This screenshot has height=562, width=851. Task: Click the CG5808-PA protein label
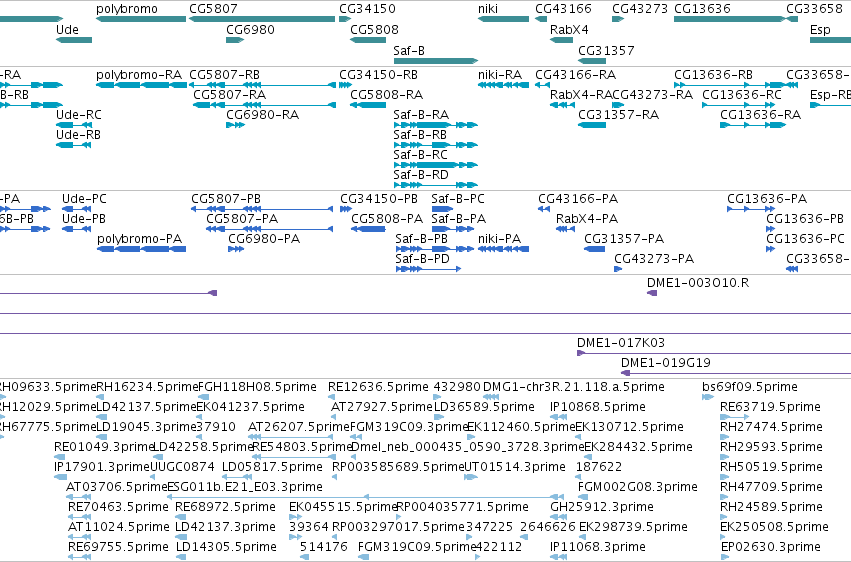point(387,219)
